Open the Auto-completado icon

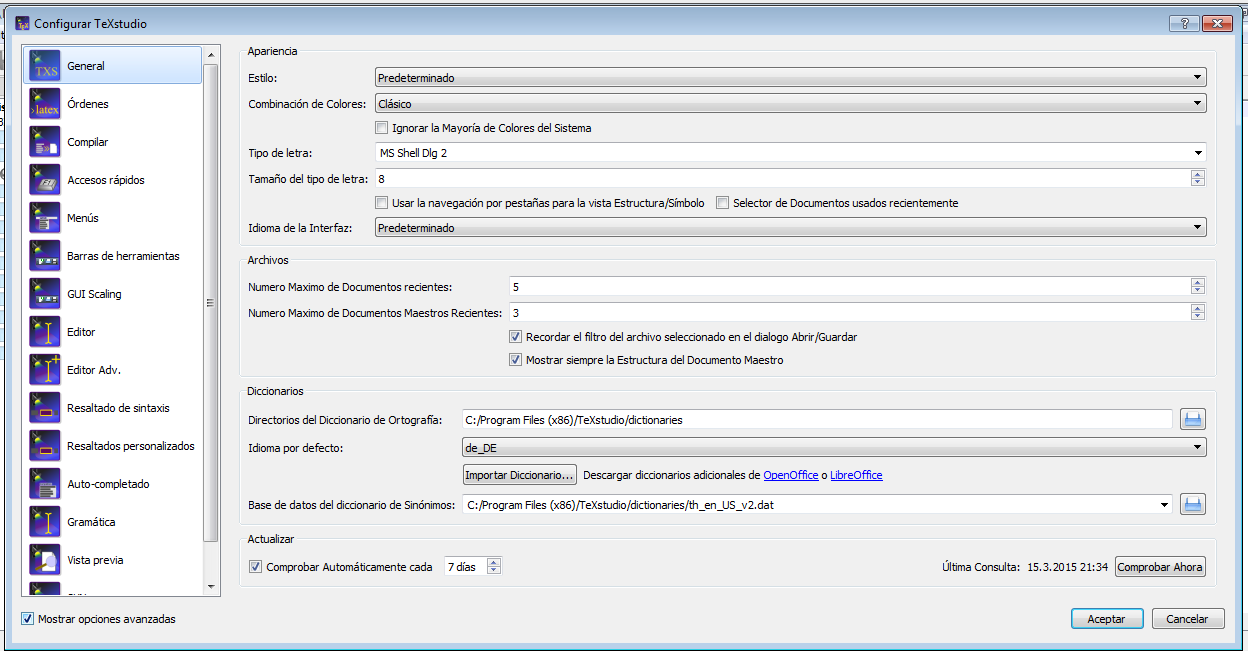[45, 484]
